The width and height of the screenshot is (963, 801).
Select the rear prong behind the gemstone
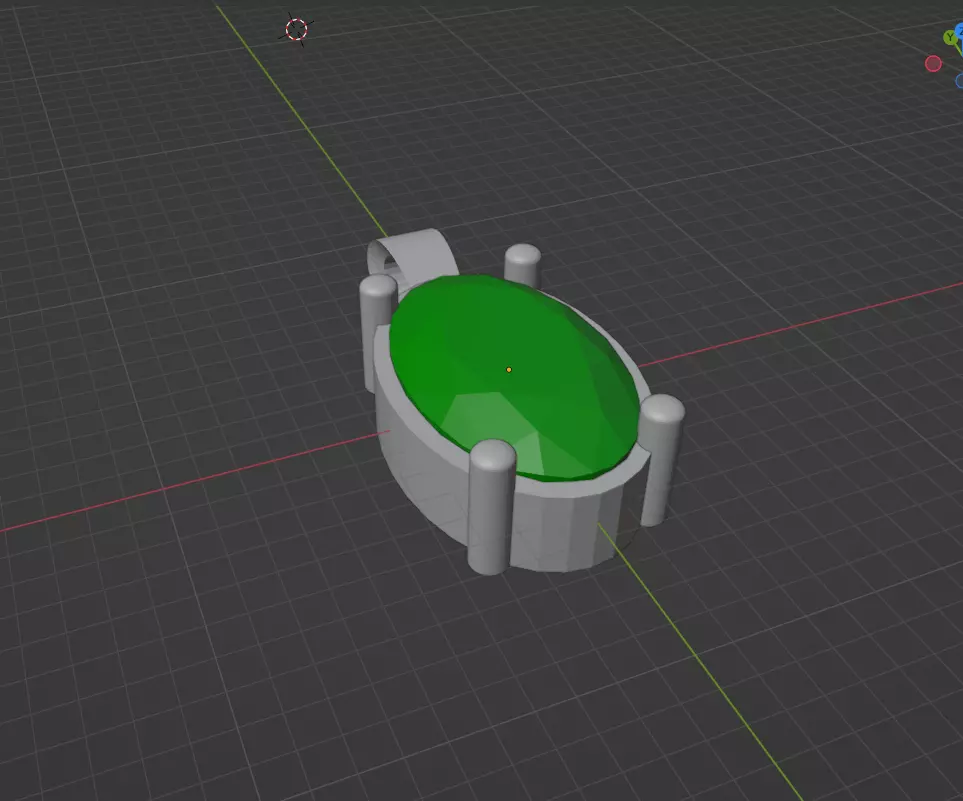(522, 263)
